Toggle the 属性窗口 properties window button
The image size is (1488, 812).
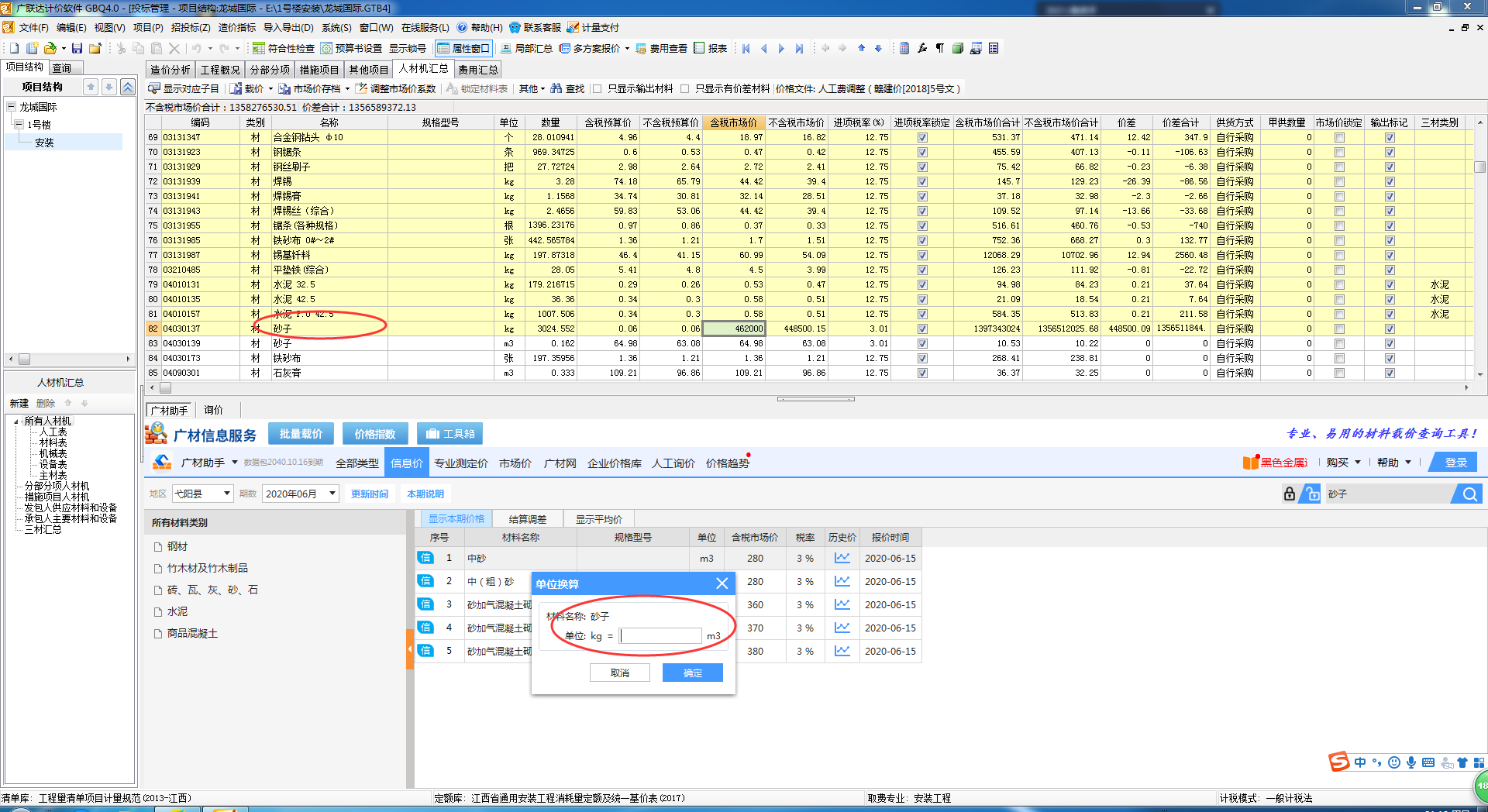pos(463,48)
